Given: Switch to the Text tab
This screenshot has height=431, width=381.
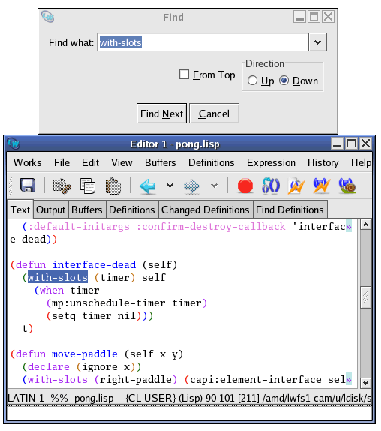Looking at the screenshot, I should 20,210.
